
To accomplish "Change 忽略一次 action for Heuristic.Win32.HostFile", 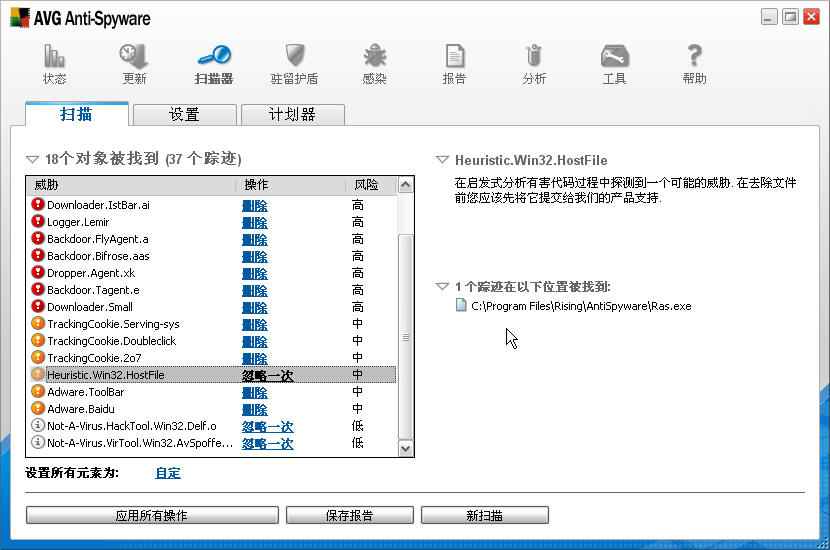I will point(267,375).
